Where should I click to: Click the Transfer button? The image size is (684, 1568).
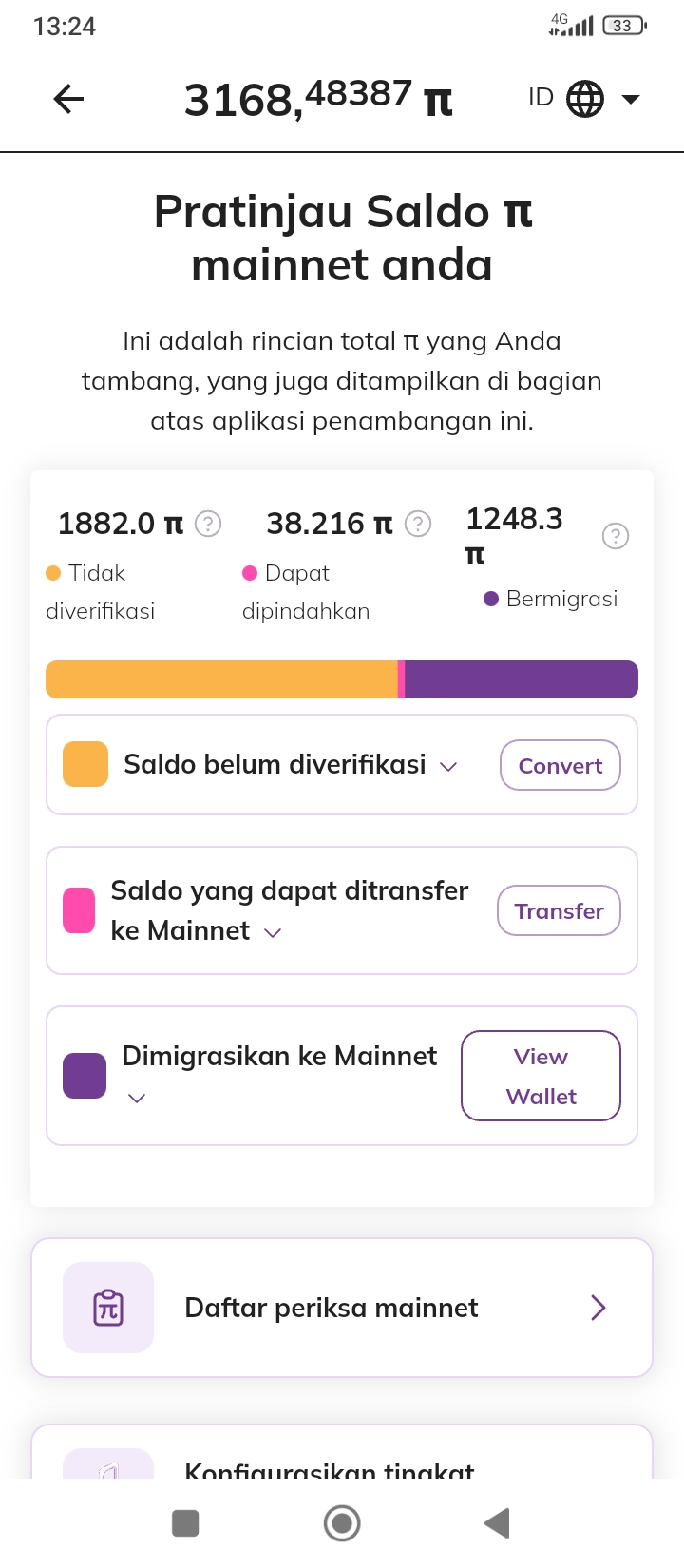point(559,910)
